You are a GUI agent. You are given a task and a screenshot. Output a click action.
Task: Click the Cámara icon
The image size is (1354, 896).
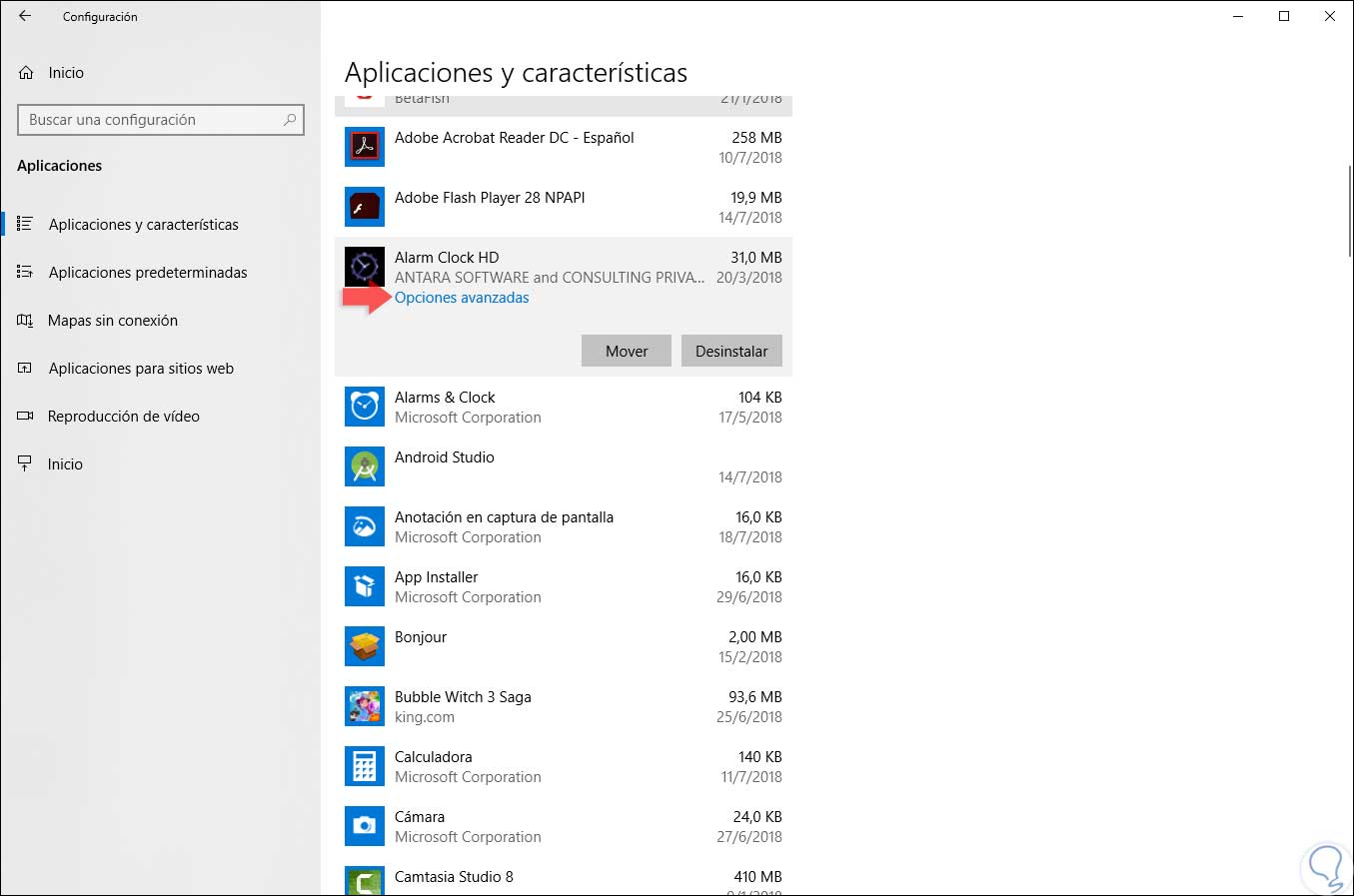(365, 826)
